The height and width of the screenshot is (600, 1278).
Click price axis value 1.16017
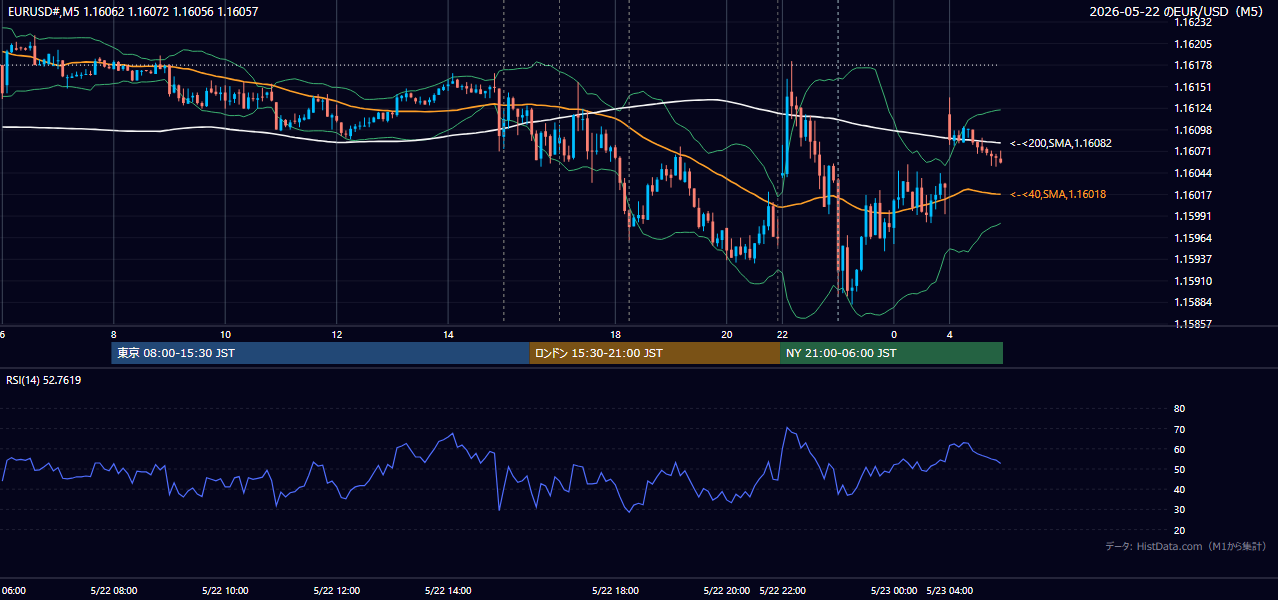pos(1192,195)
